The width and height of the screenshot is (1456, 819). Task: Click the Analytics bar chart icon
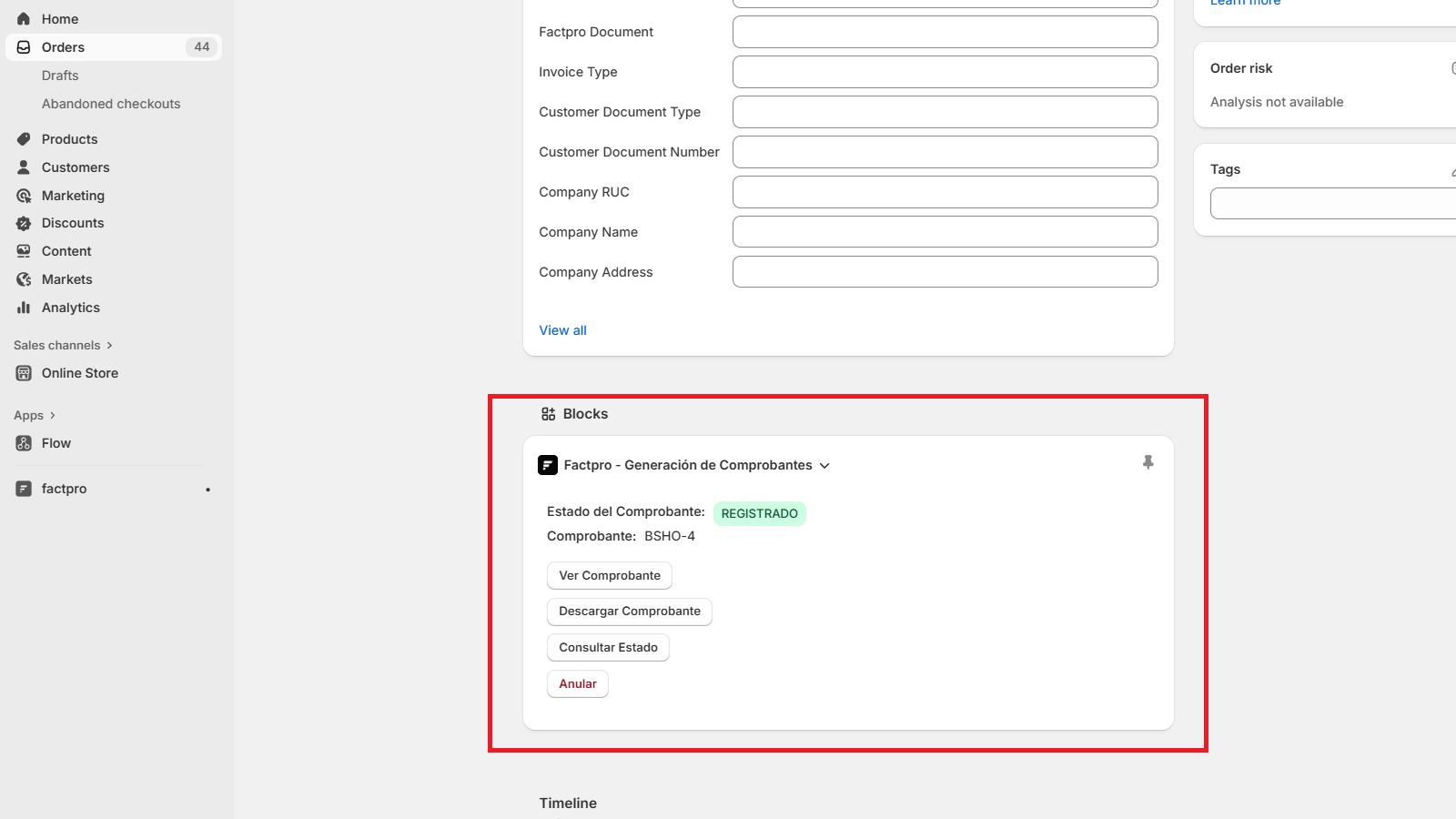click(x=24, y=307)
